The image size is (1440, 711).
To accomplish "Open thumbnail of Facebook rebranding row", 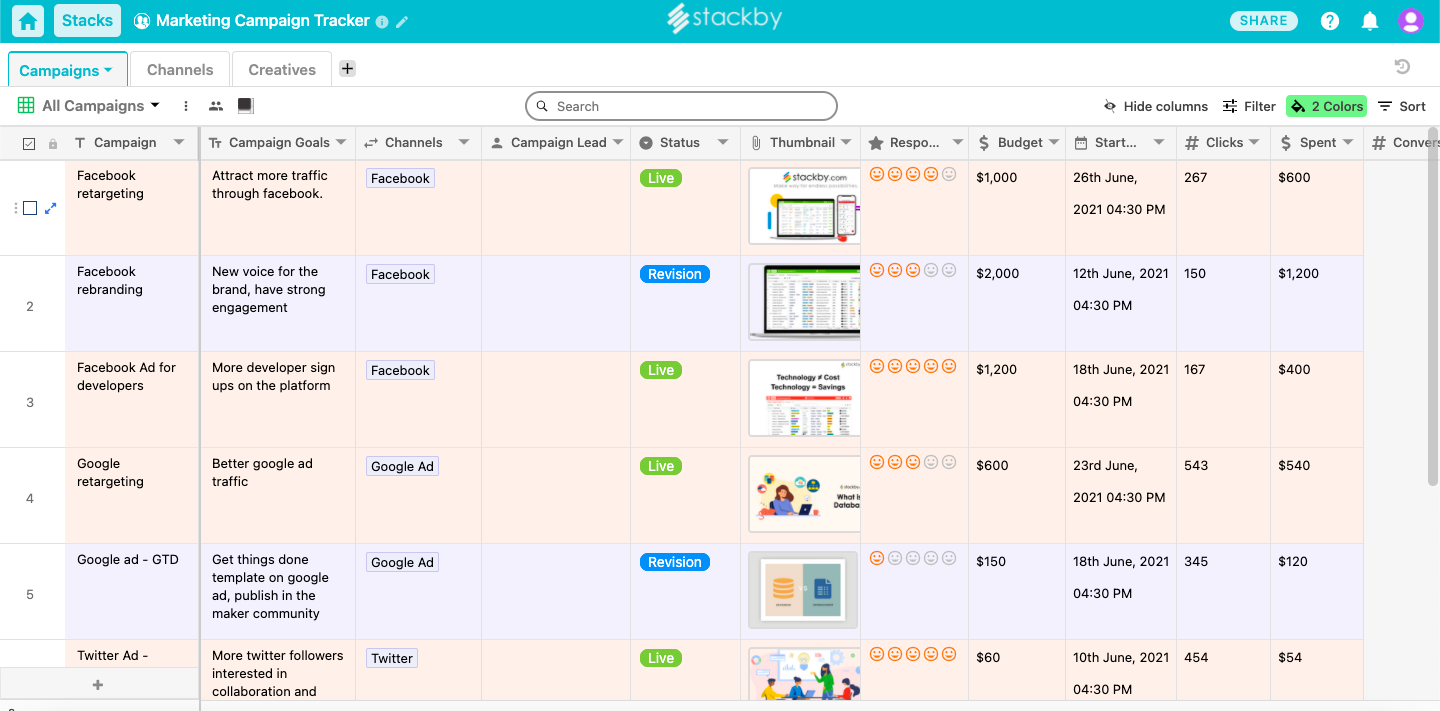I will pyautogui.click(x=804, y=302).
